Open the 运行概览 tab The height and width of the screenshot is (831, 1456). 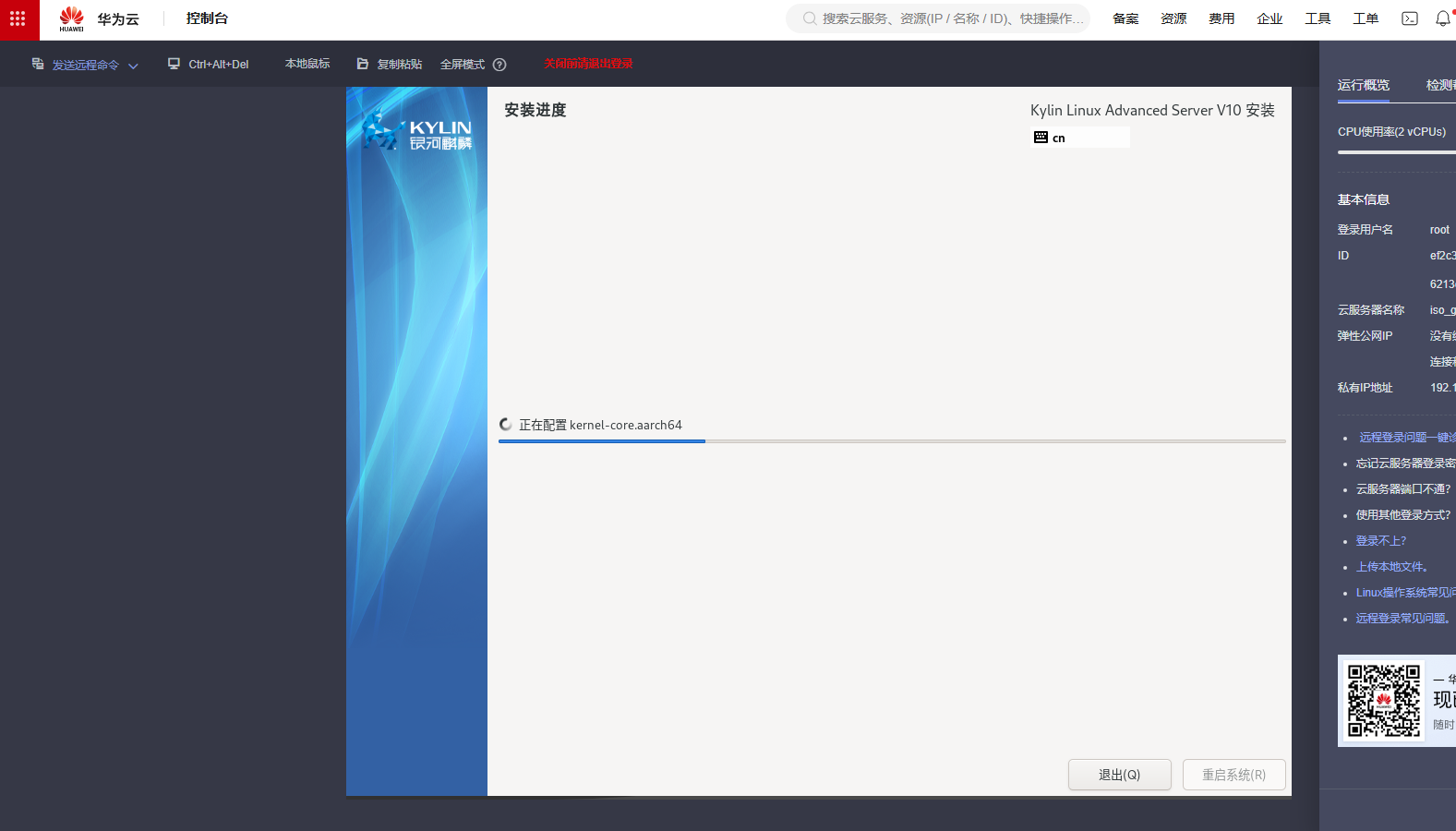click(1363, 85)
